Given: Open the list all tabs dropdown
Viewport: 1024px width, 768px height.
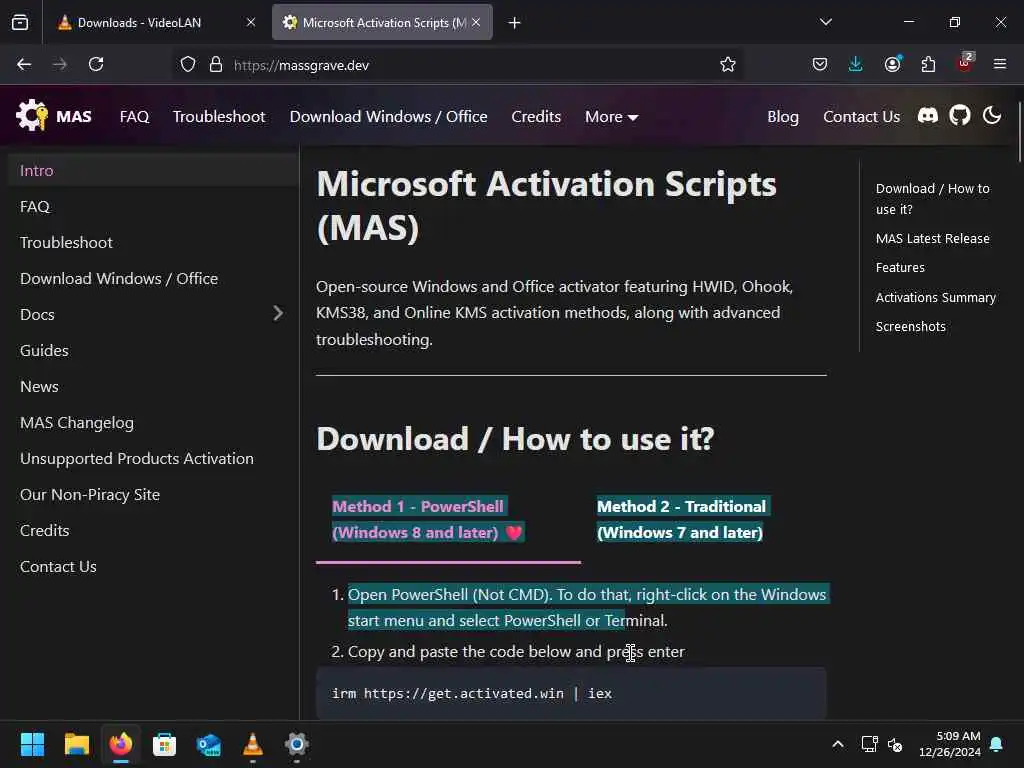Looking at the screenshot, I should pos(825,23).
